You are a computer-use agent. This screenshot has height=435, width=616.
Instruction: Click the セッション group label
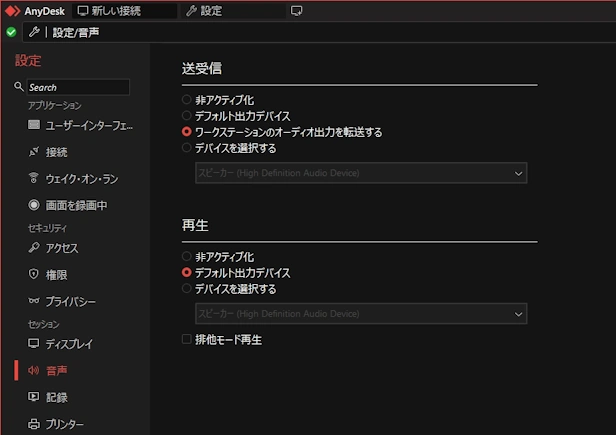[x=44, y=324]
